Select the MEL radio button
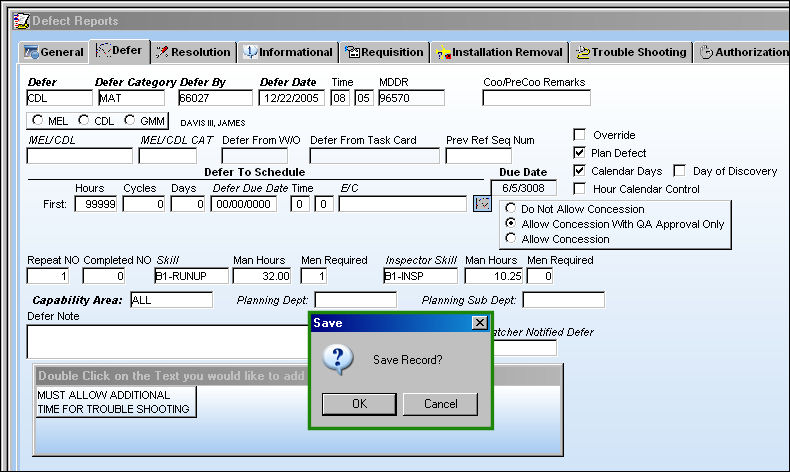Image resolution: width=790 pixels, height=472 pixels. pyautogui.click(x=37, y=120)
